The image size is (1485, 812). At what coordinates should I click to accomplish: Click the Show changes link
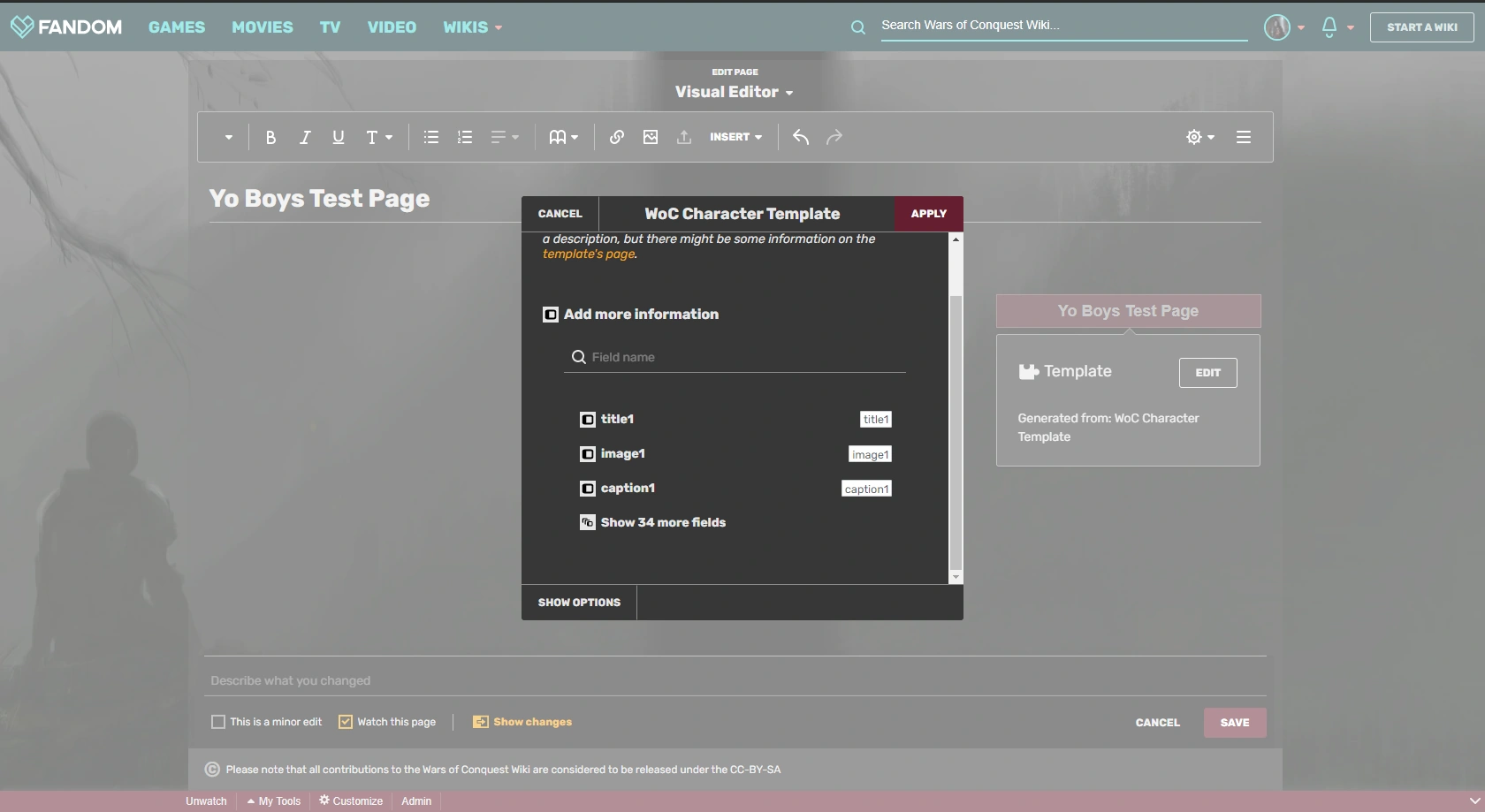pos(522,722)
